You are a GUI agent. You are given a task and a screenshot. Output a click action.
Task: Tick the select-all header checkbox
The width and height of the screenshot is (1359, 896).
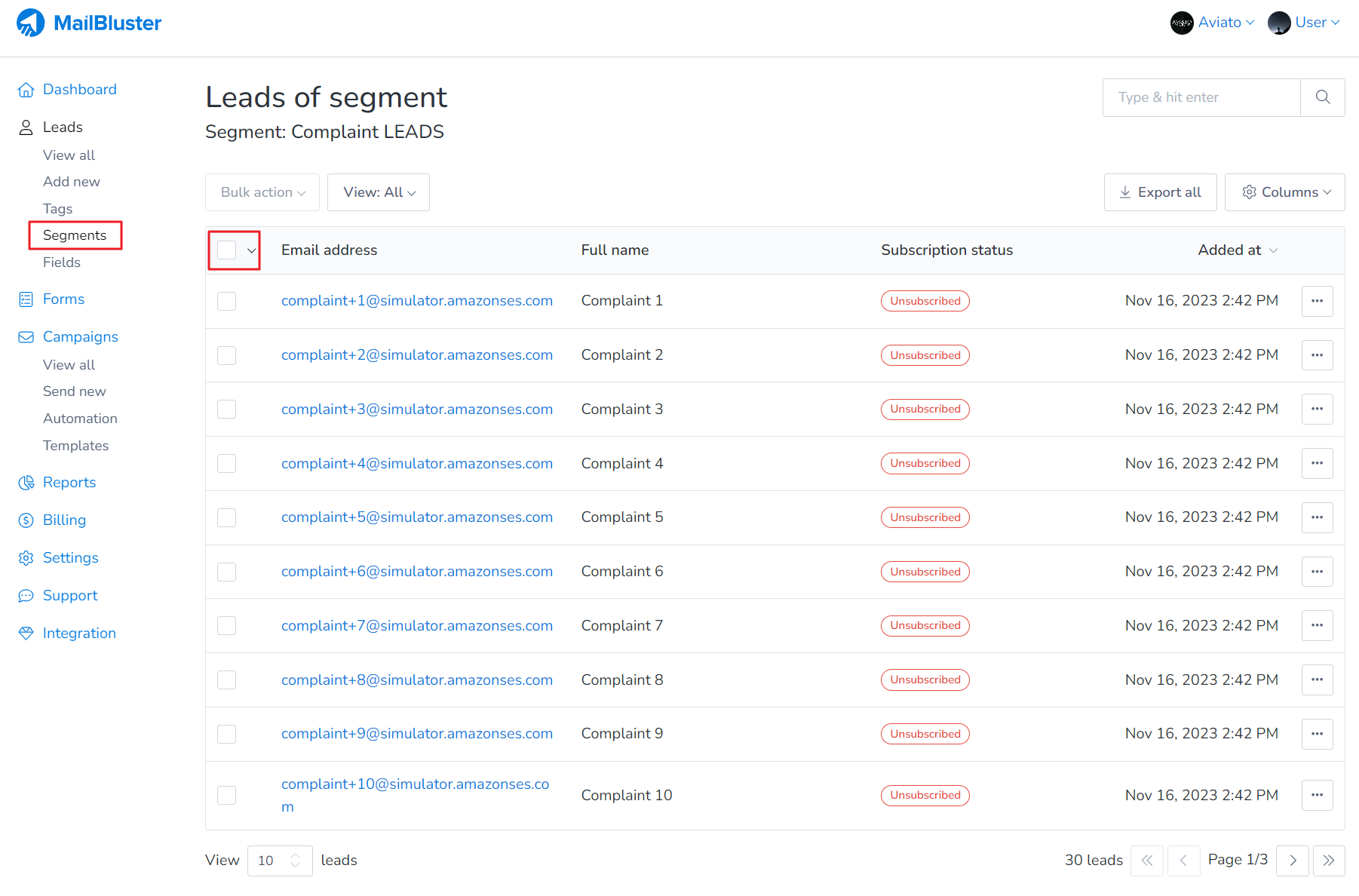tap(227, 250)
